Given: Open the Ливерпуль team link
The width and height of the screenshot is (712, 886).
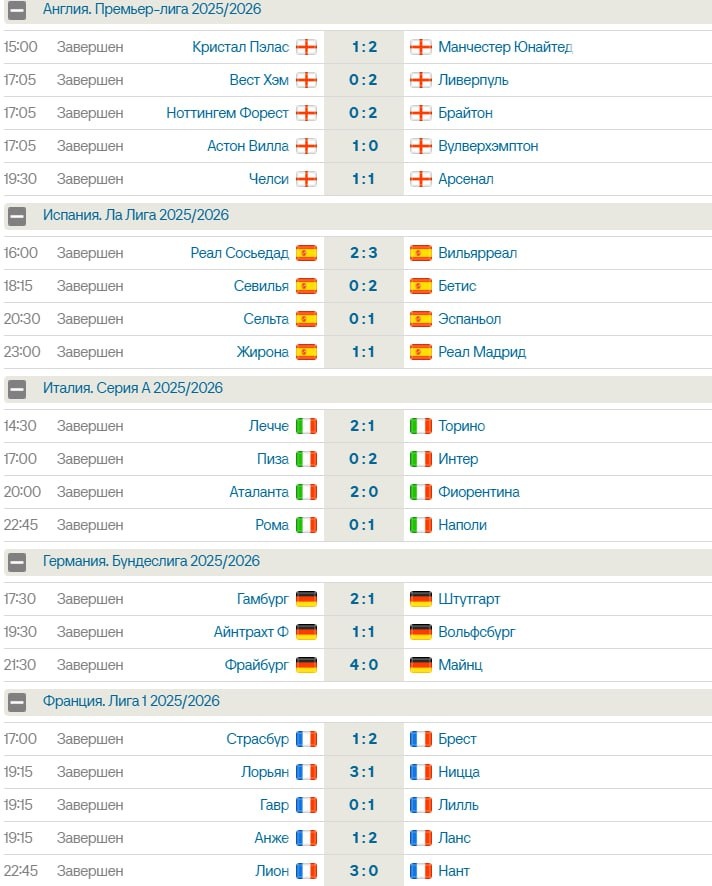Looking at the screenshot, I should click(x=473, y=80).
